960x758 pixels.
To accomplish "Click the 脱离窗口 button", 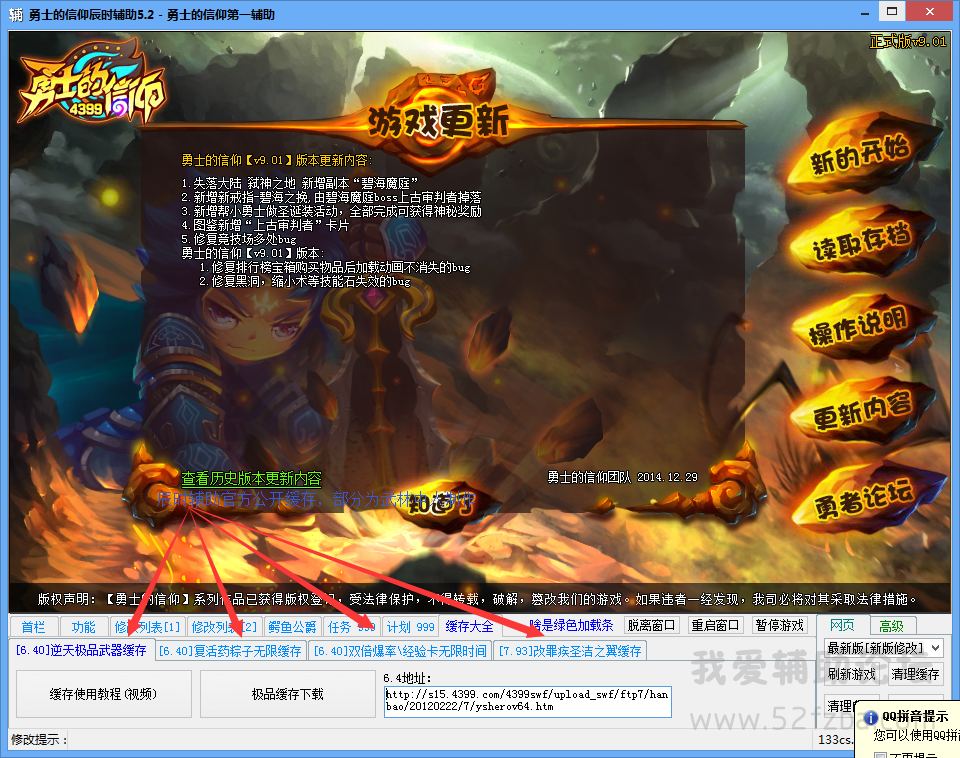I will pos(651,625).
